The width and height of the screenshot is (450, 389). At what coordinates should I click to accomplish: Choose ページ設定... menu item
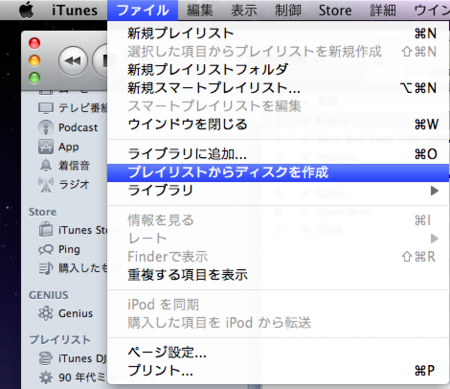tap(278, 352)
